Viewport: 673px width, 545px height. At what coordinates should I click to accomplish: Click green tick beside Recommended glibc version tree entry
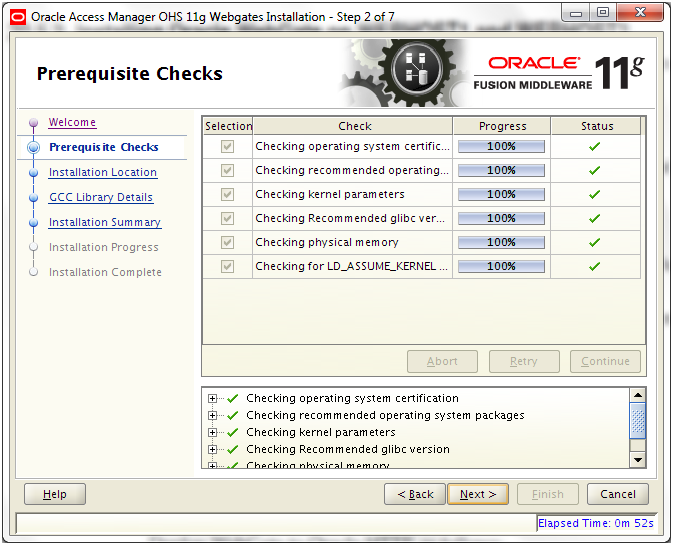(x=233, y=449)
